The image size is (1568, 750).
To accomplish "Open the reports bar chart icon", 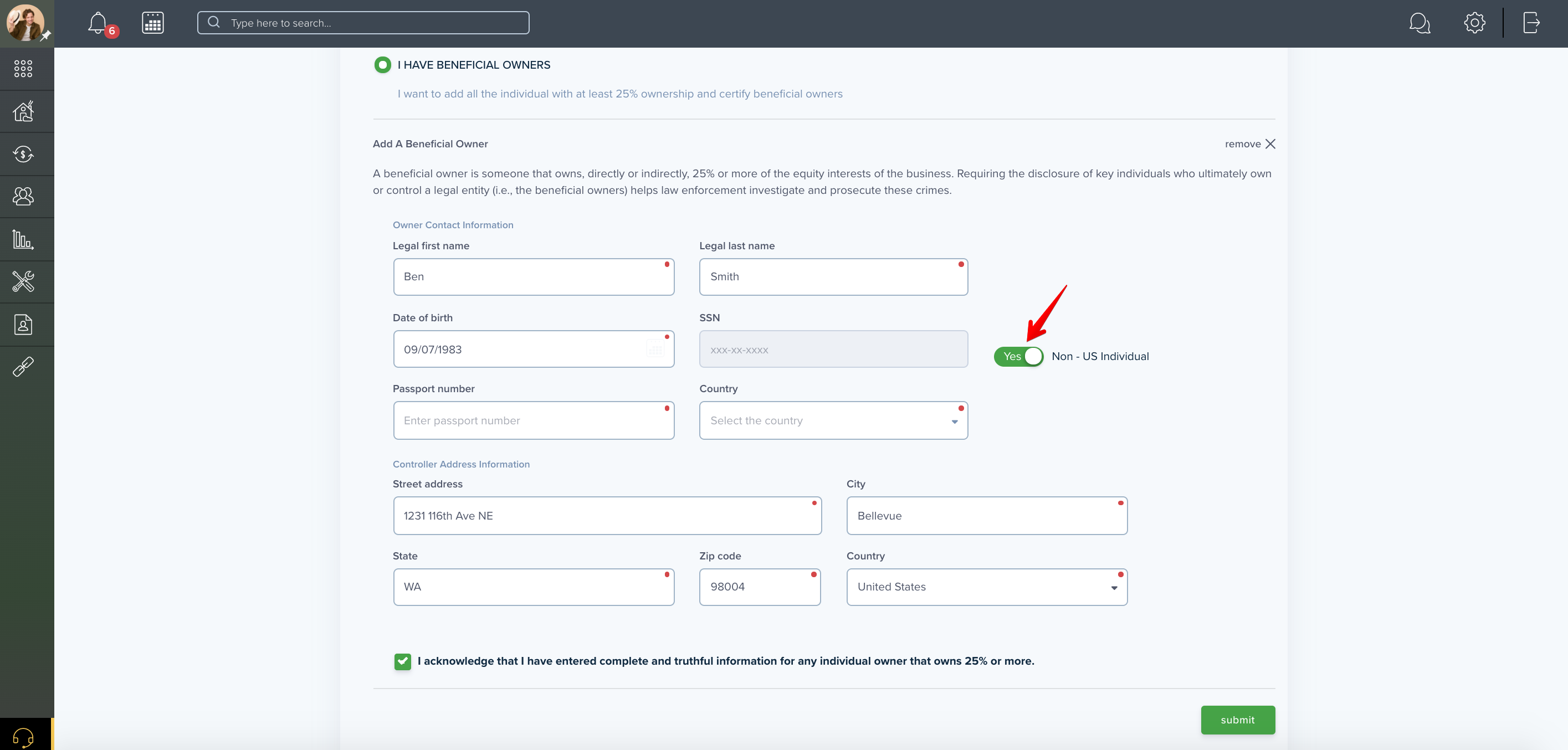I will 23,239.
